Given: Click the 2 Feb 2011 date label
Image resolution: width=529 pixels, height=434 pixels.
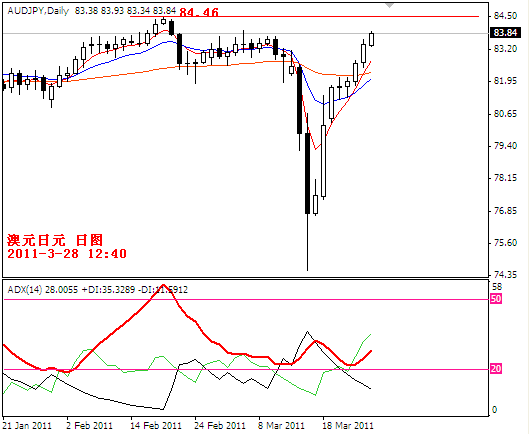Looking at the screenshot, I should click(89, 425).
